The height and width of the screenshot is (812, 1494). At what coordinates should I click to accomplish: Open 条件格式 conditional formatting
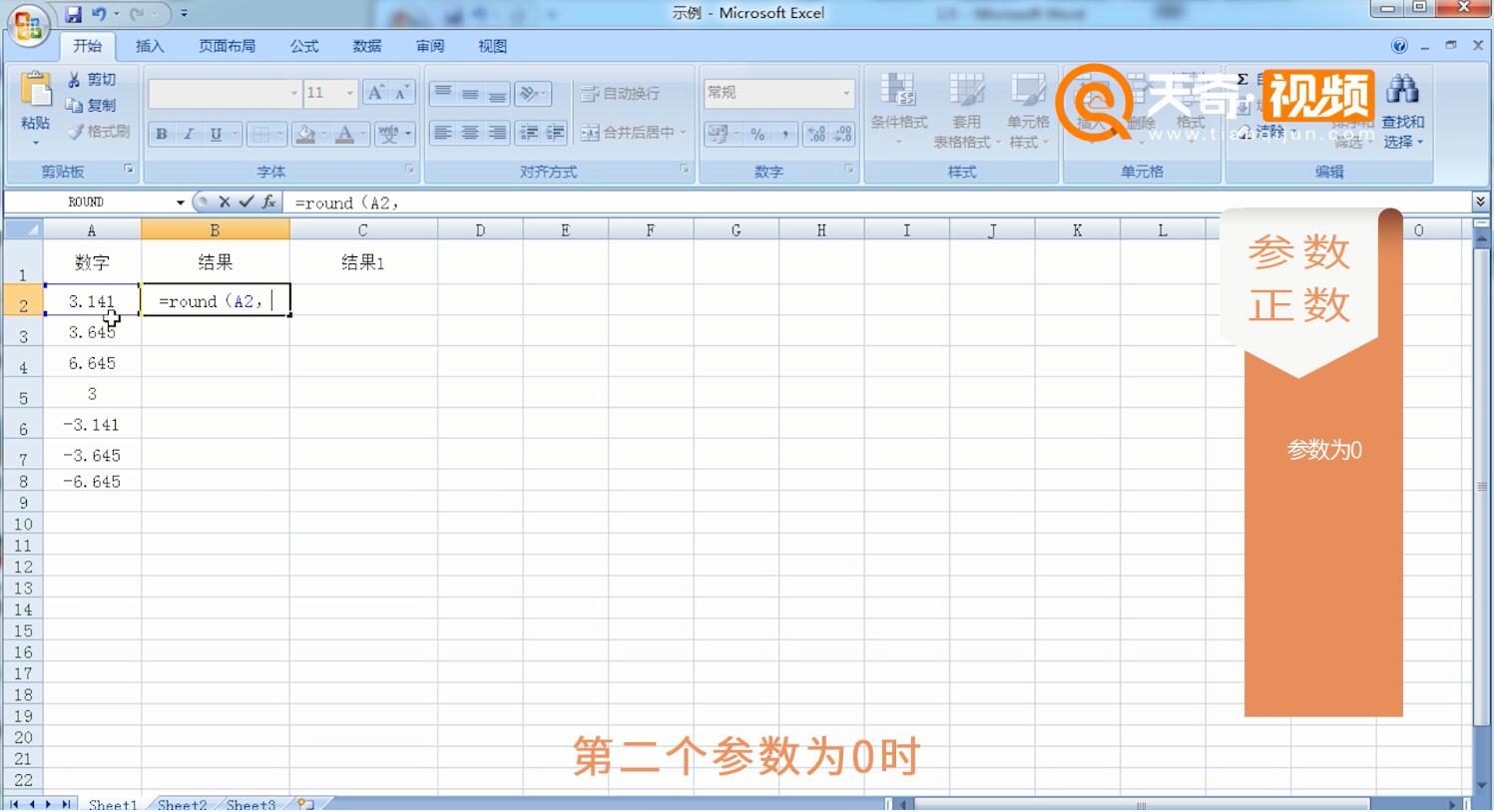(898, 110)
